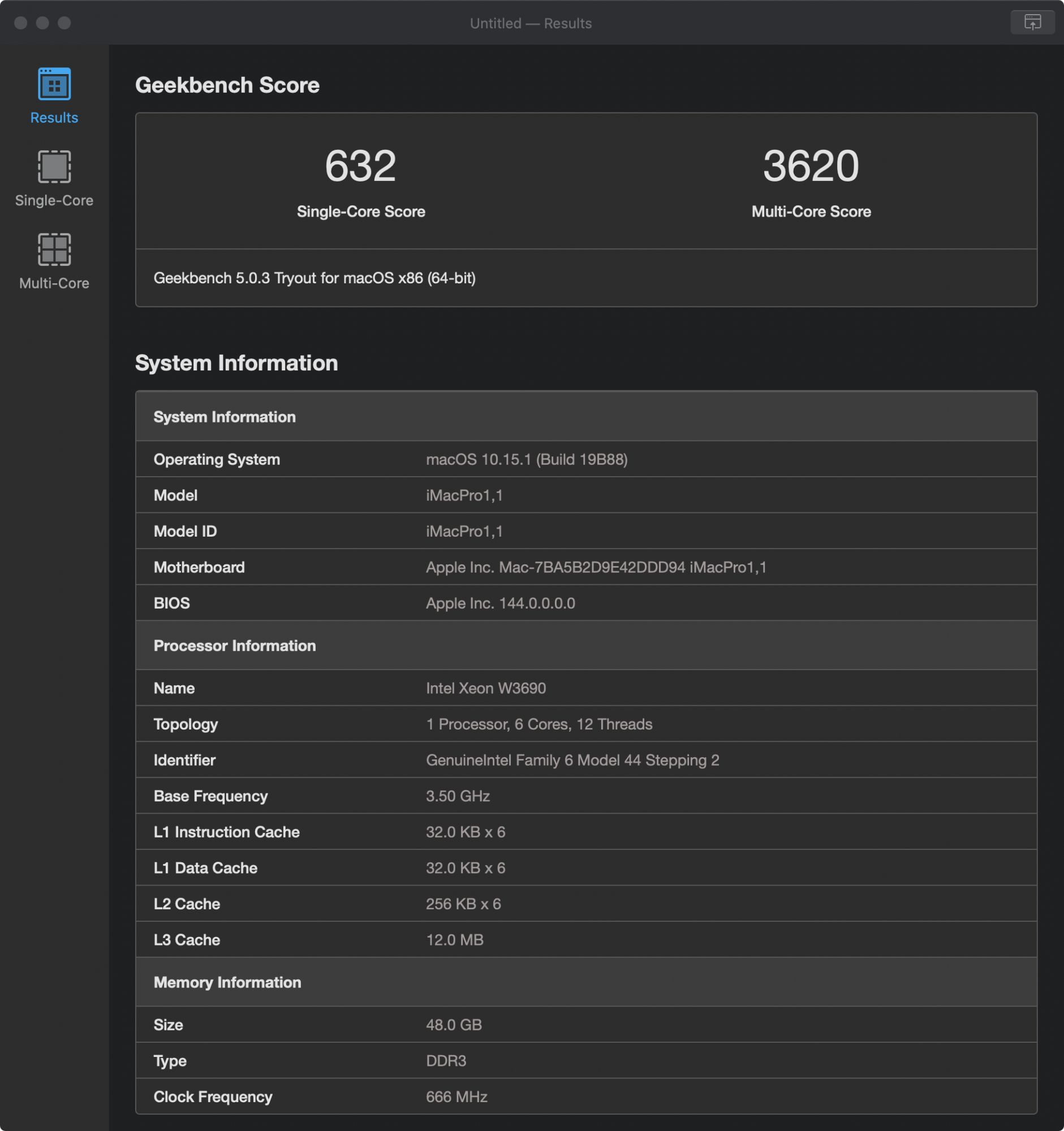Click the large System Information heading
Viewport: 1064px width, 1131px height.
pyautogui.click(x=236, y=363)
